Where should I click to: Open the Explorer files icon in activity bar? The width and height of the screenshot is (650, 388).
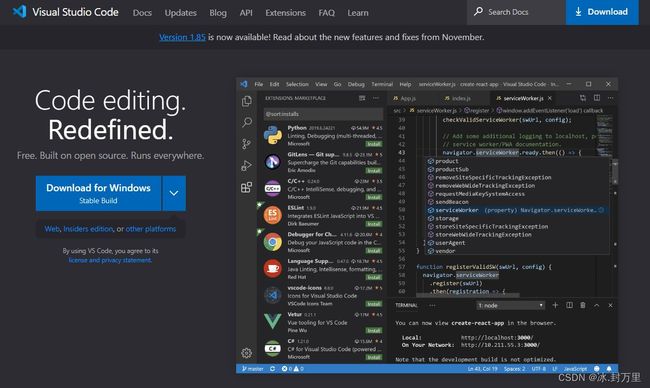247,101
